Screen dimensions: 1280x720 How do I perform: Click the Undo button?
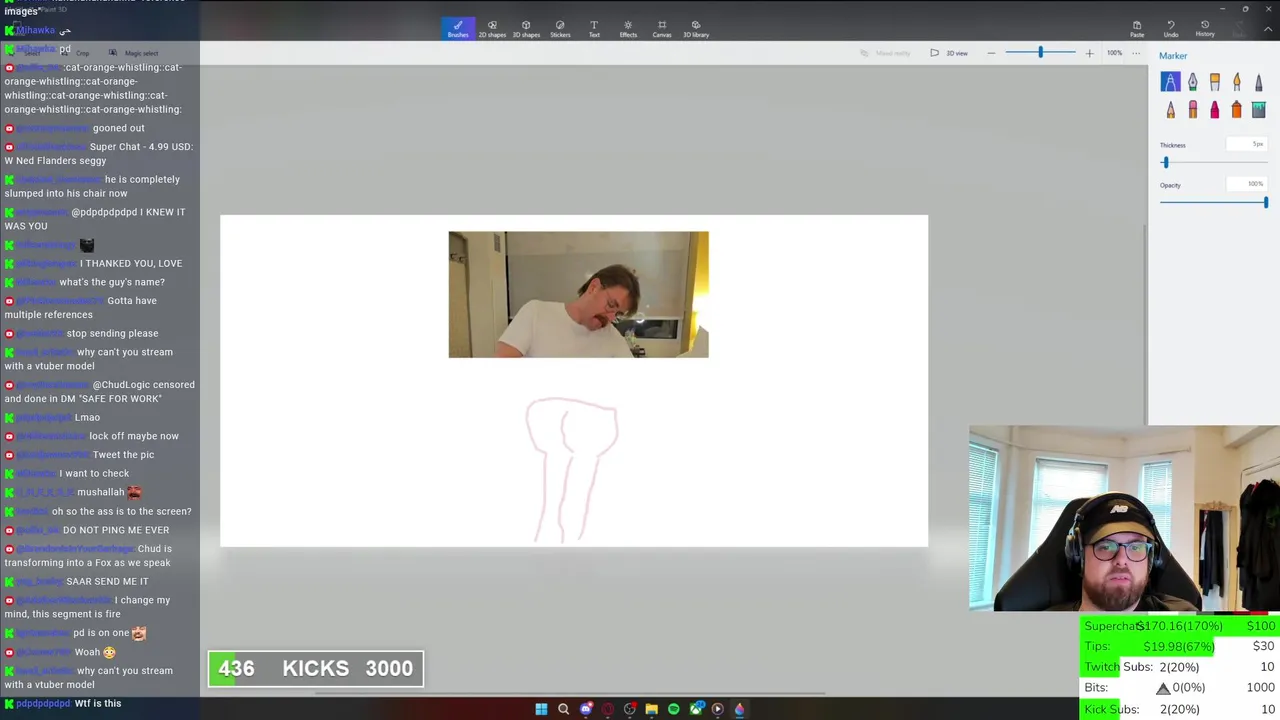pyautogui.click(x=1171, y=29)
